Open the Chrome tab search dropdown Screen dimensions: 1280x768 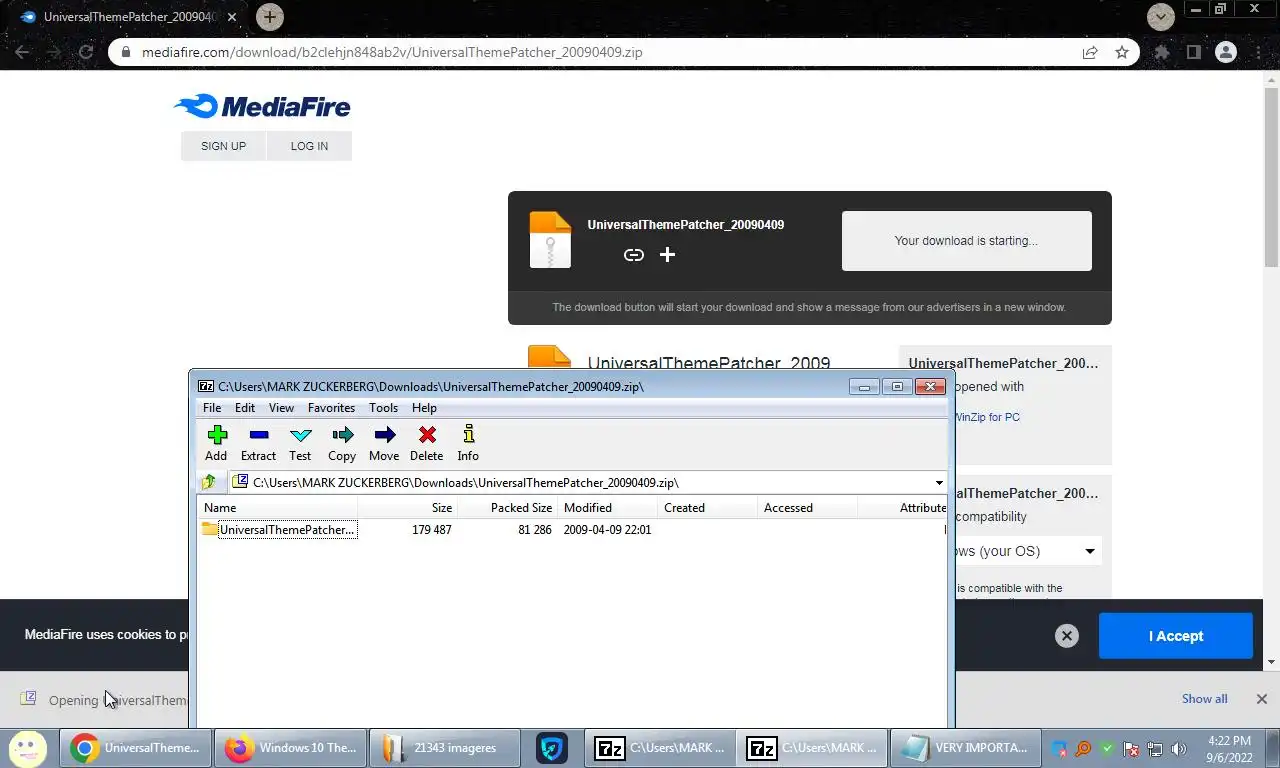coord(1161,17)
